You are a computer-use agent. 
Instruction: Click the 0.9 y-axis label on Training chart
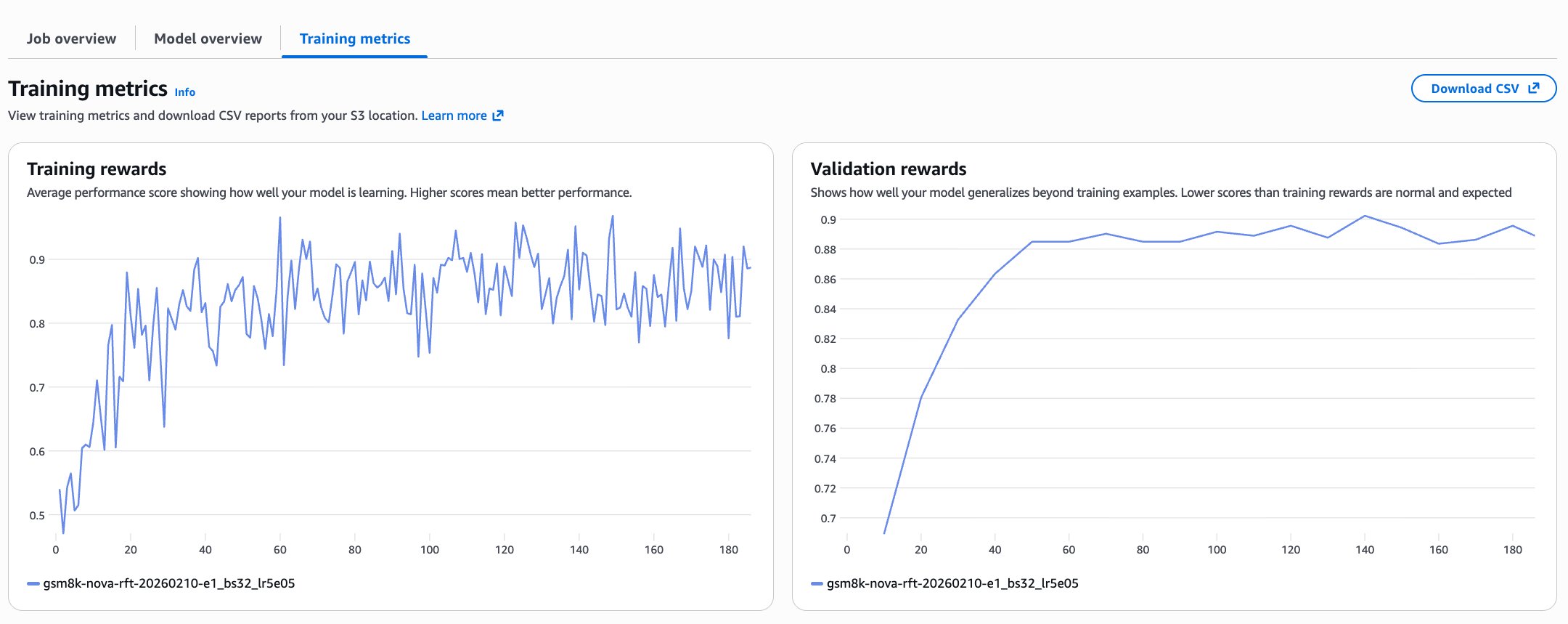click(x=37, y=260)
